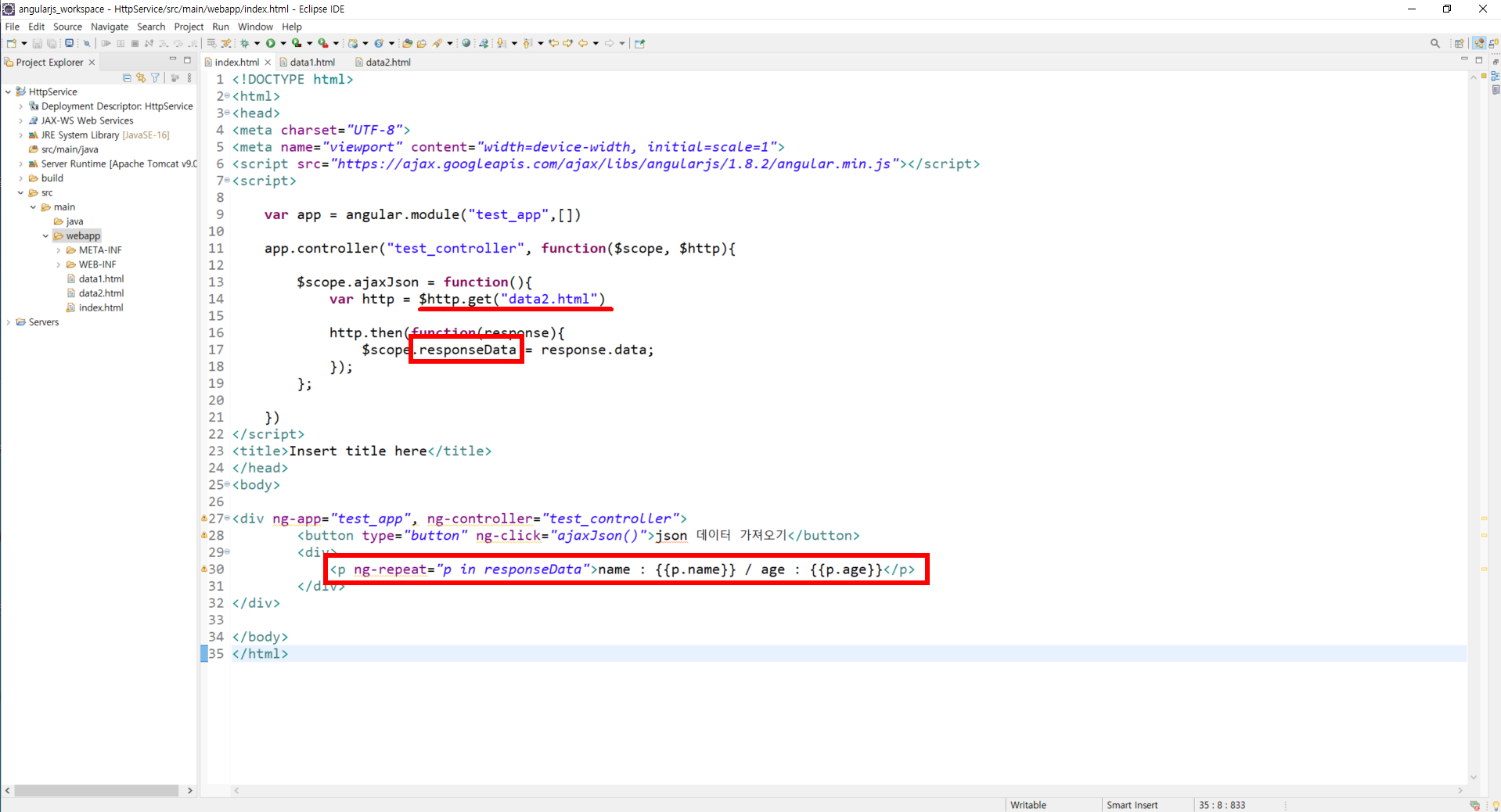Expand the META-INF folder

click(59, 250)
